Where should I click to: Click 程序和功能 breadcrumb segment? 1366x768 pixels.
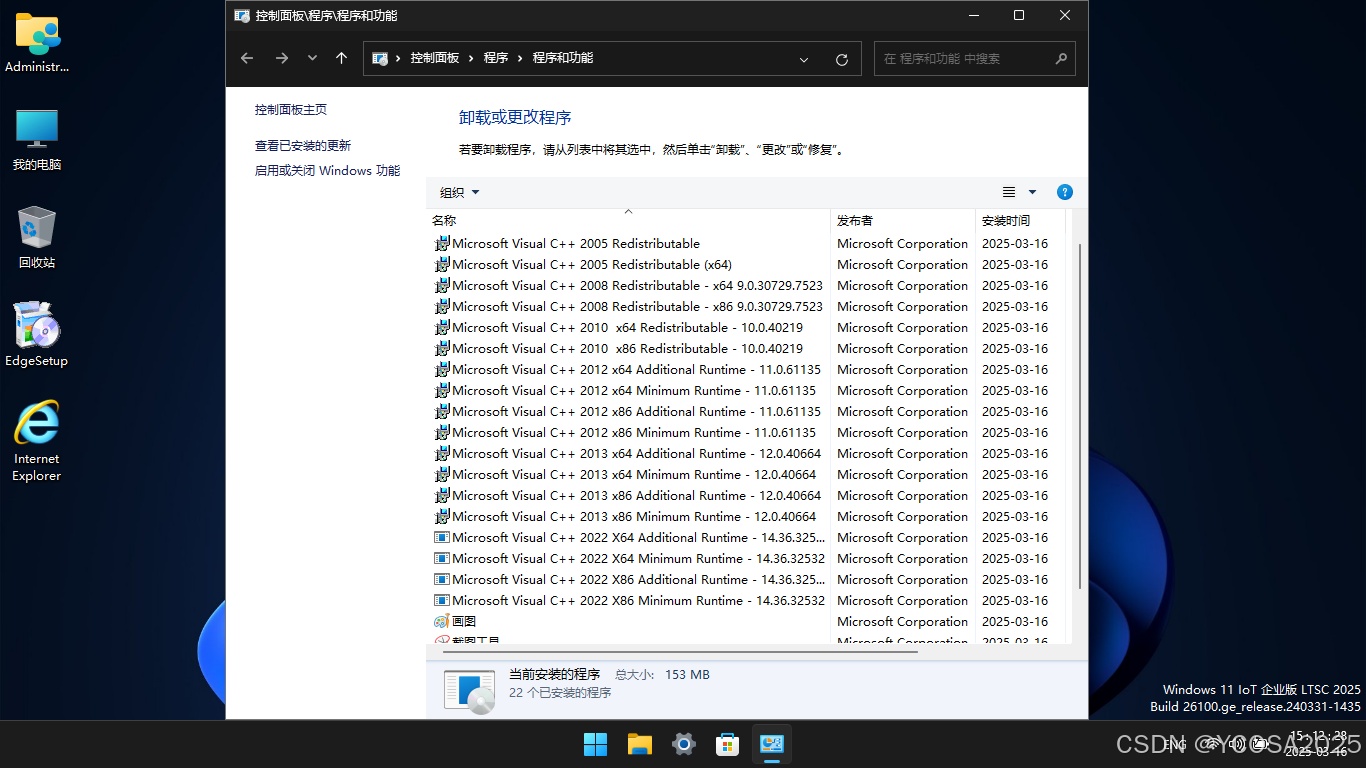[563, 59]
